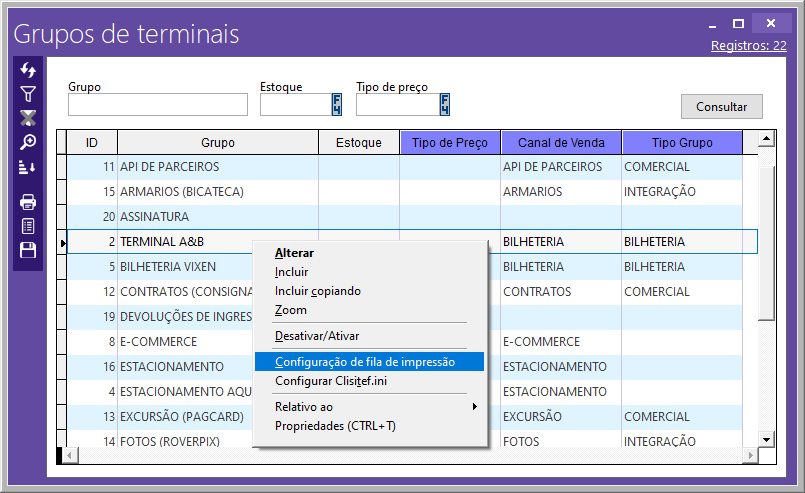Select the zoom magnifier icon

tap(28, 142)
